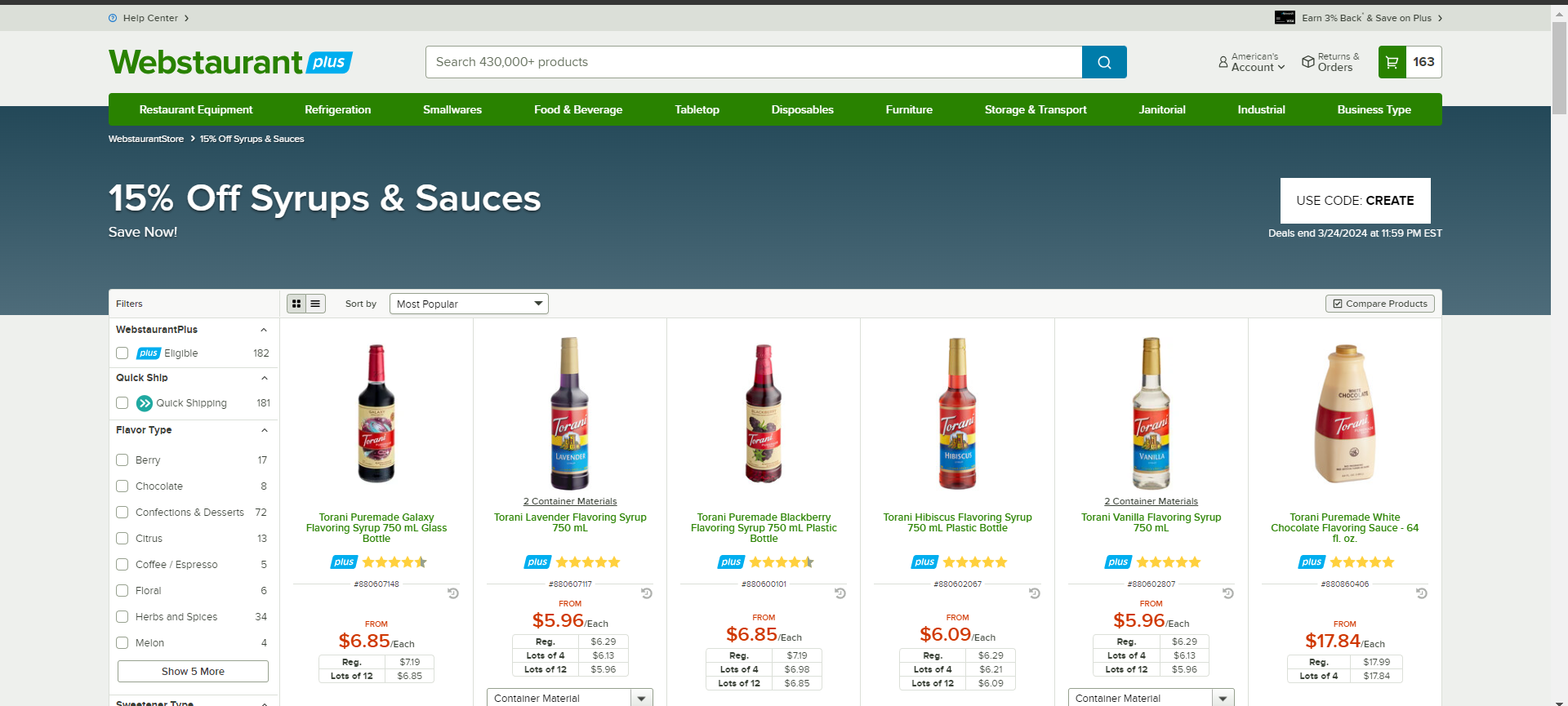Click the blue search magnifier button
The width and height of the screenshot is (1568, 706).
tap(1104, 62)
